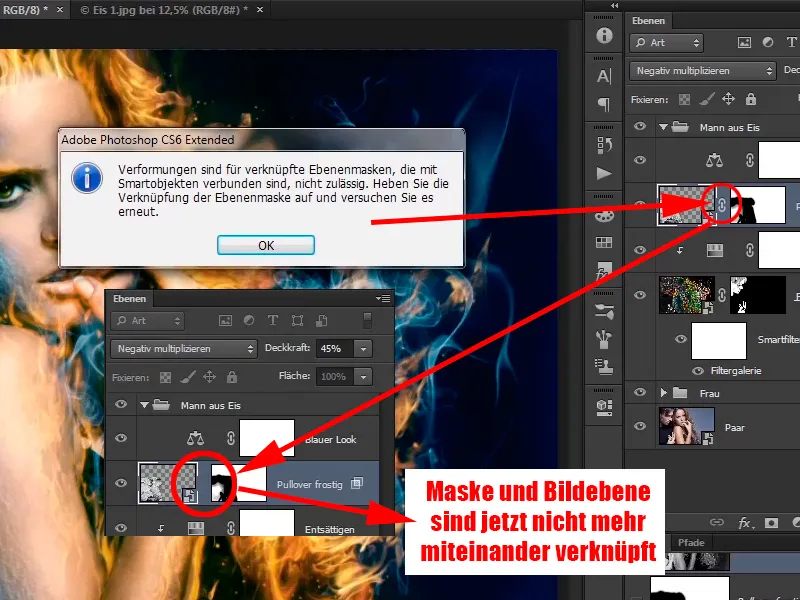Switch to the Pfade tab
This screenshot has width=800, height=600.
(x=691, y=542)
